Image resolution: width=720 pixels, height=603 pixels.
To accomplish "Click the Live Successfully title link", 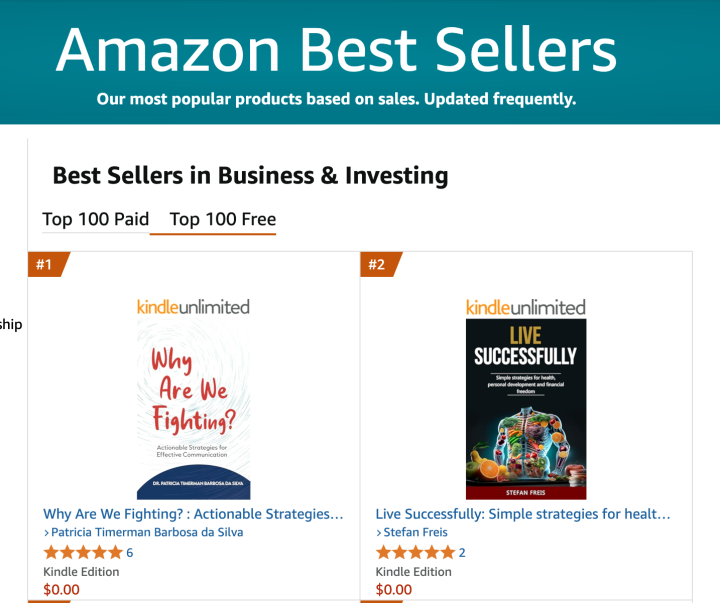I will click(x=523, y=514).
